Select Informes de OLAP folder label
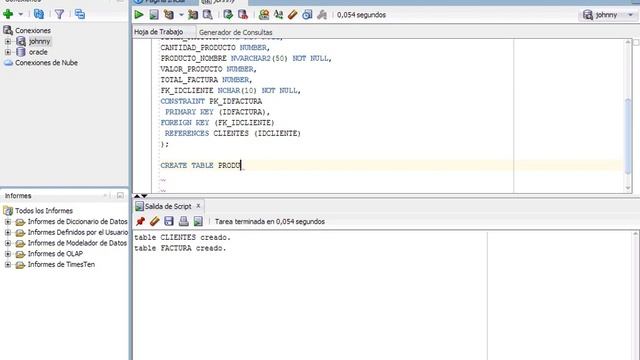Screen dimensions: 640x360 [55, 253]
